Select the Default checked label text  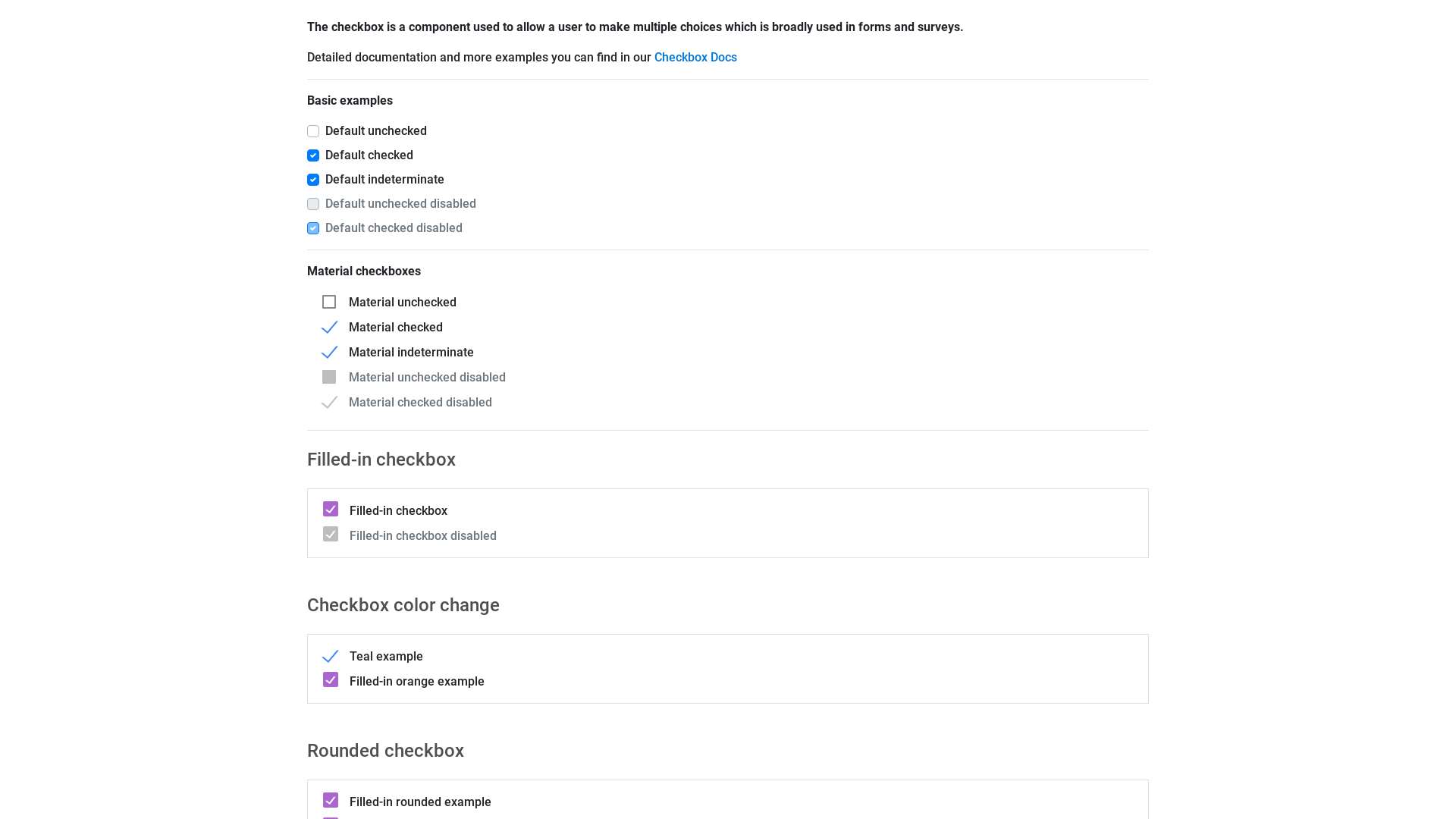coord(369,155)
